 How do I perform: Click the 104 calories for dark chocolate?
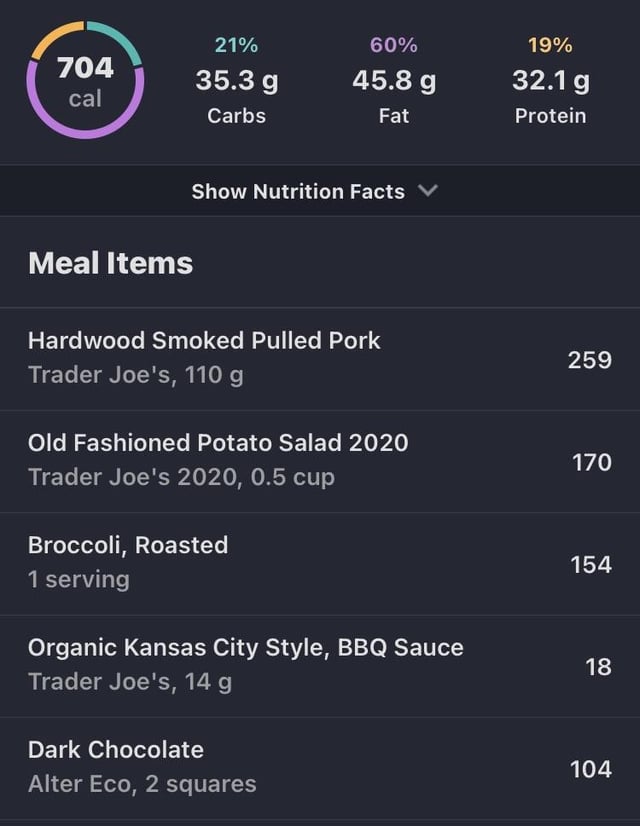[591, 769]
